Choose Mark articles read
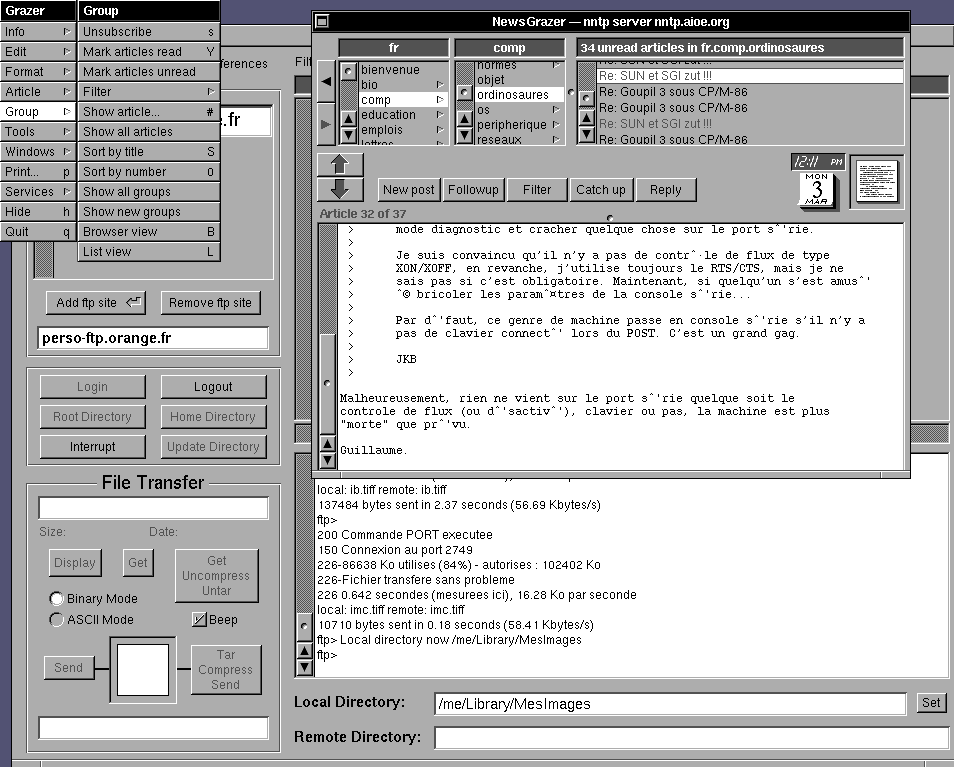The height and width of the screenshot is (767, 954). [149, 52]
